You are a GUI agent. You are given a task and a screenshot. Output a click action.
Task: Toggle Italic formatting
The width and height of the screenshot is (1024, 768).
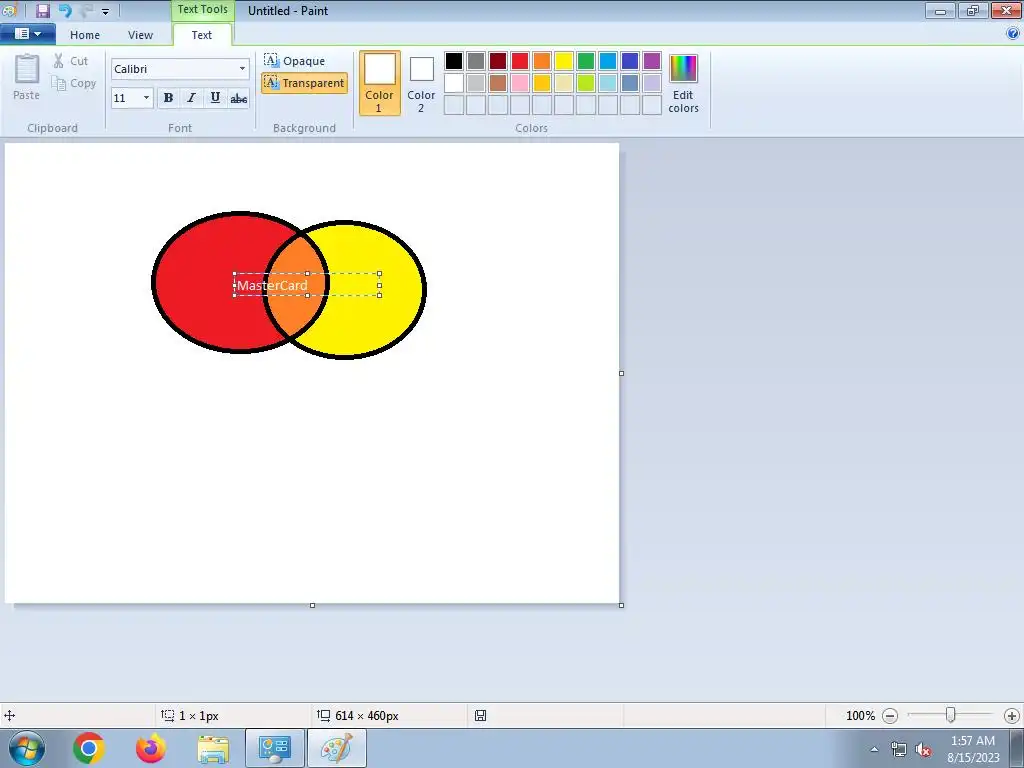point(191,98)
